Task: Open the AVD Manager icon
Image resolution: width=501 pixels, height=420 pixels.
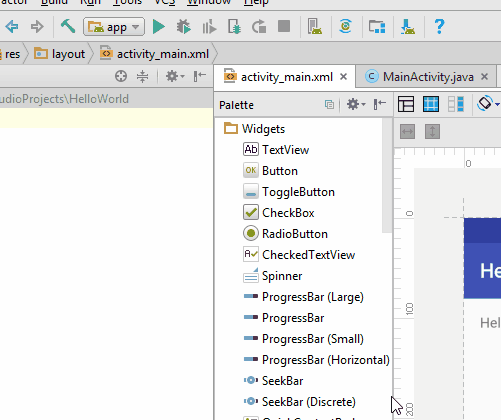Action: coord(315,27)
